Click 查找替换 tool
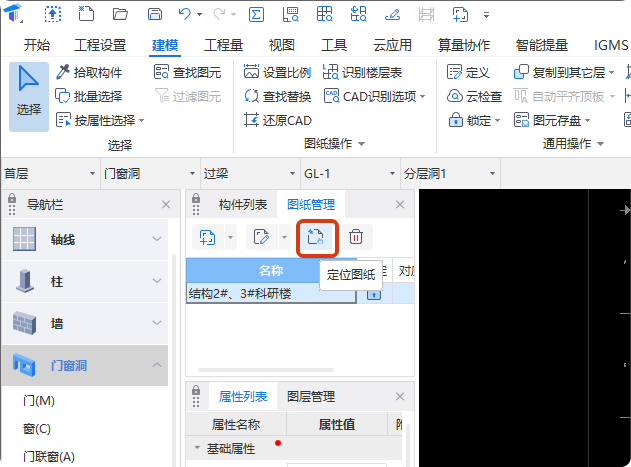The width and height of the screenshot is (631, 467). coord(277,97)
